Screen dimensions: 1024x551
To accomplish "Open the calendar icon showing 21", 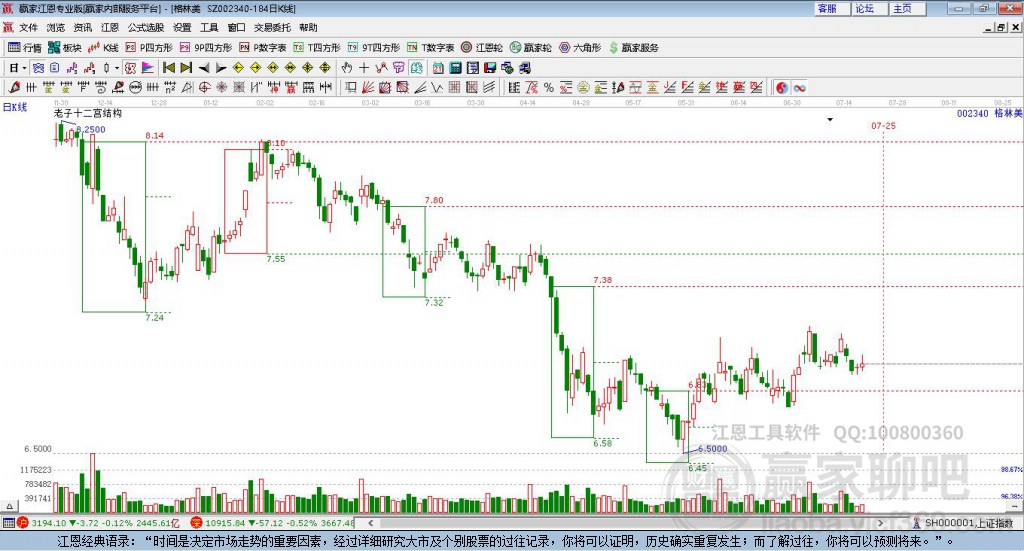I will pos(438,68).
